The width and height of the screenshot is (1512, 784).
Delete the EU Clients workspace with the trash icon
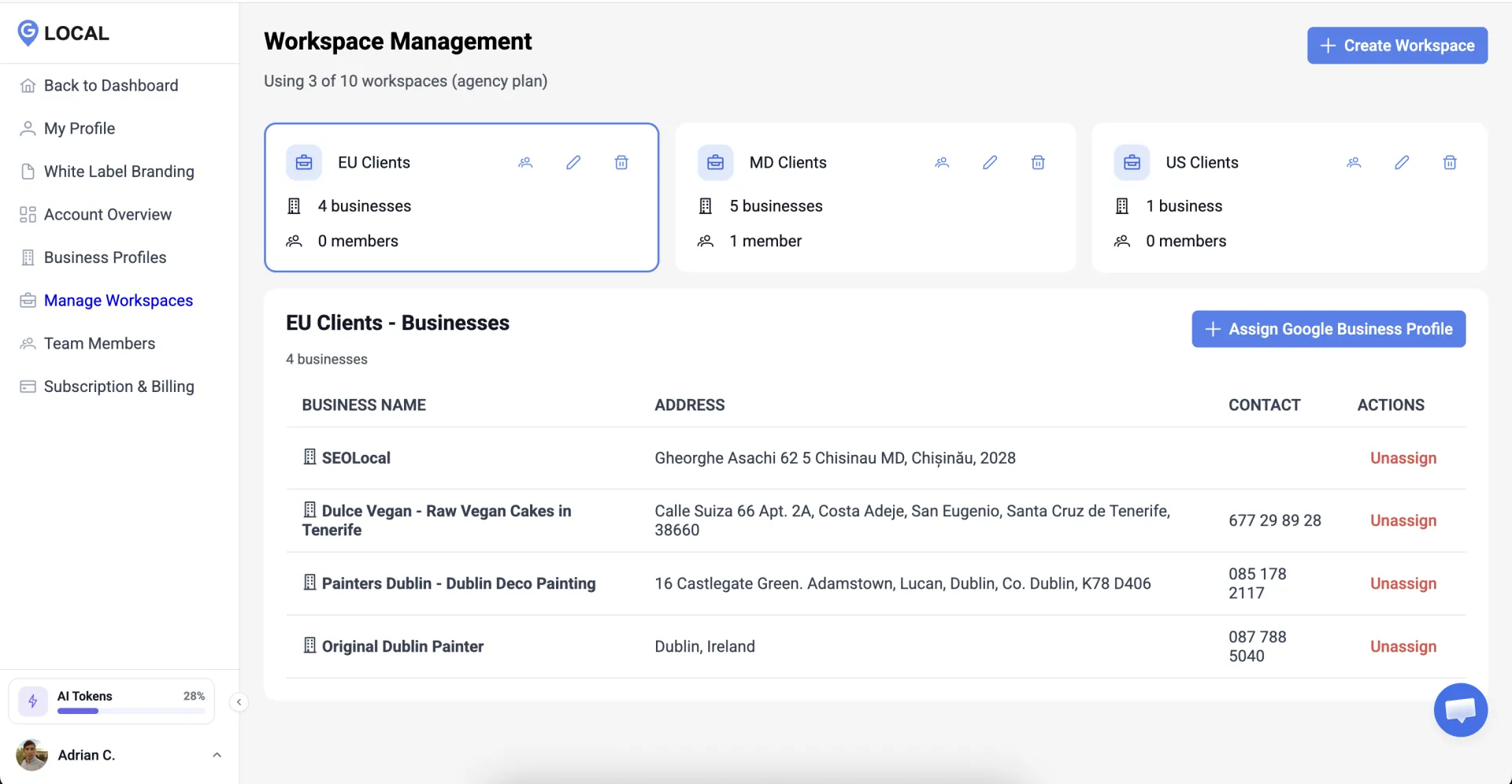(x=621, y=163)
